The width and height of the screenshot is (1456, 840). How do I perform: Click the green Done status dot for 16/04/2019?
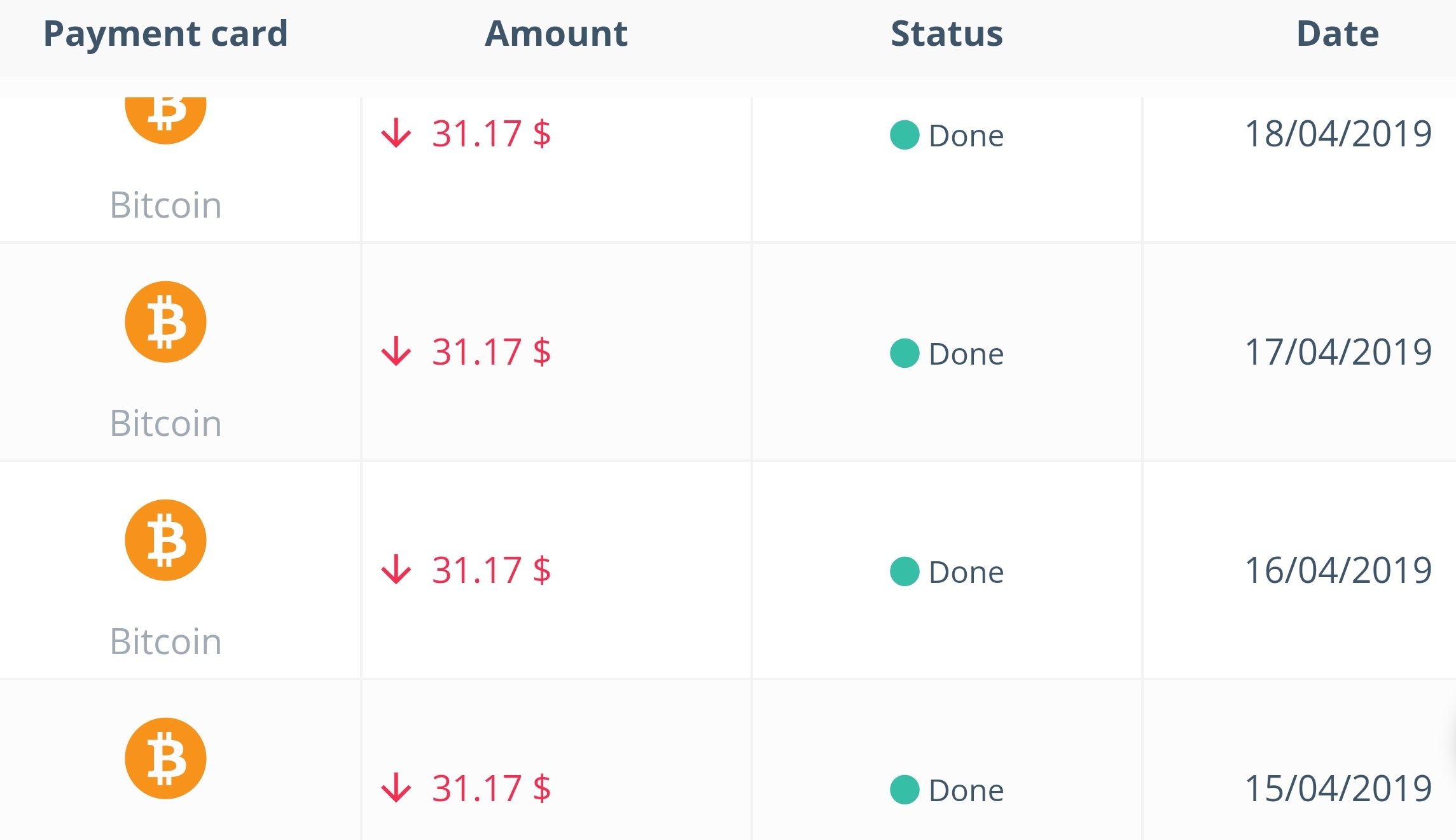pyautogui.click(x=905, y=571)
